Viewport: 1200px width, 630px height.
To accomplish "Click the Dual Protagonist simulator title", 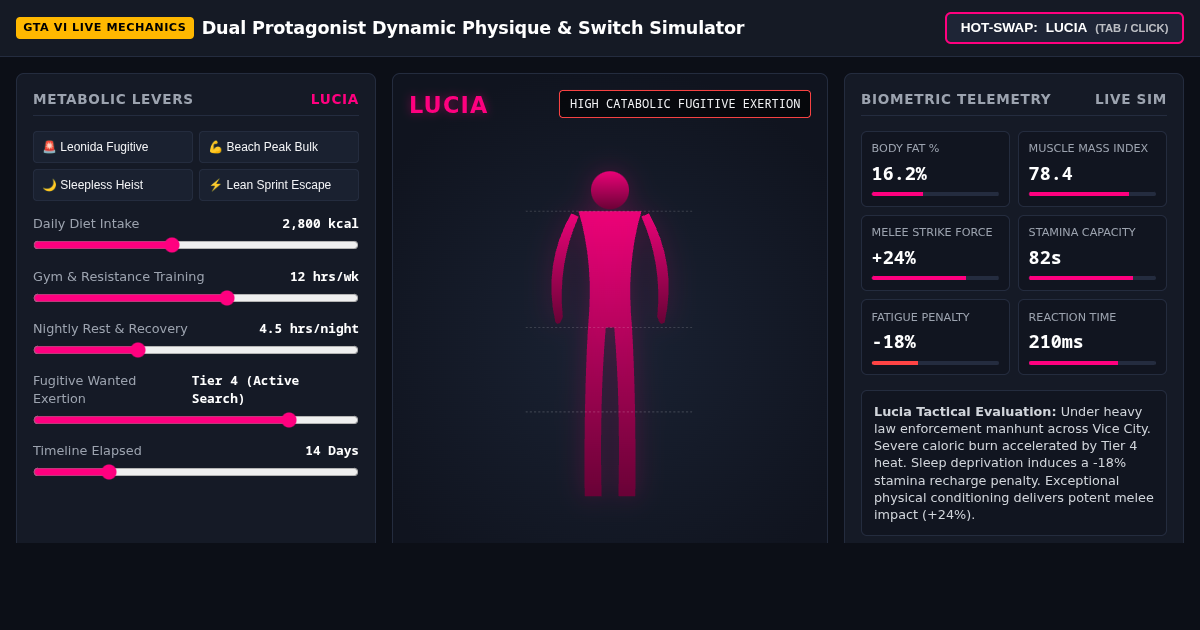I will 473,28.
